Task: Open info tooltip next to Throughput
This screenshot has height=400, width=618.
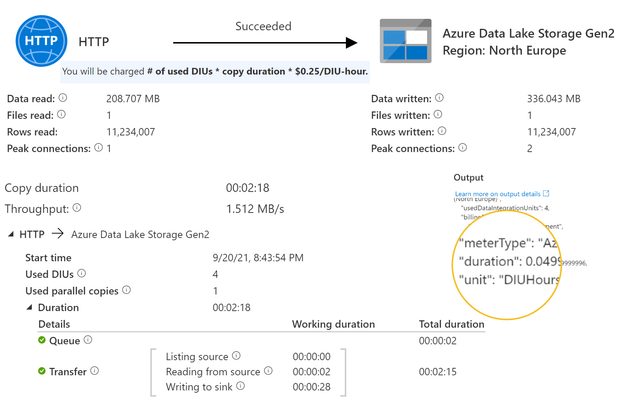Action: [77, 208]
